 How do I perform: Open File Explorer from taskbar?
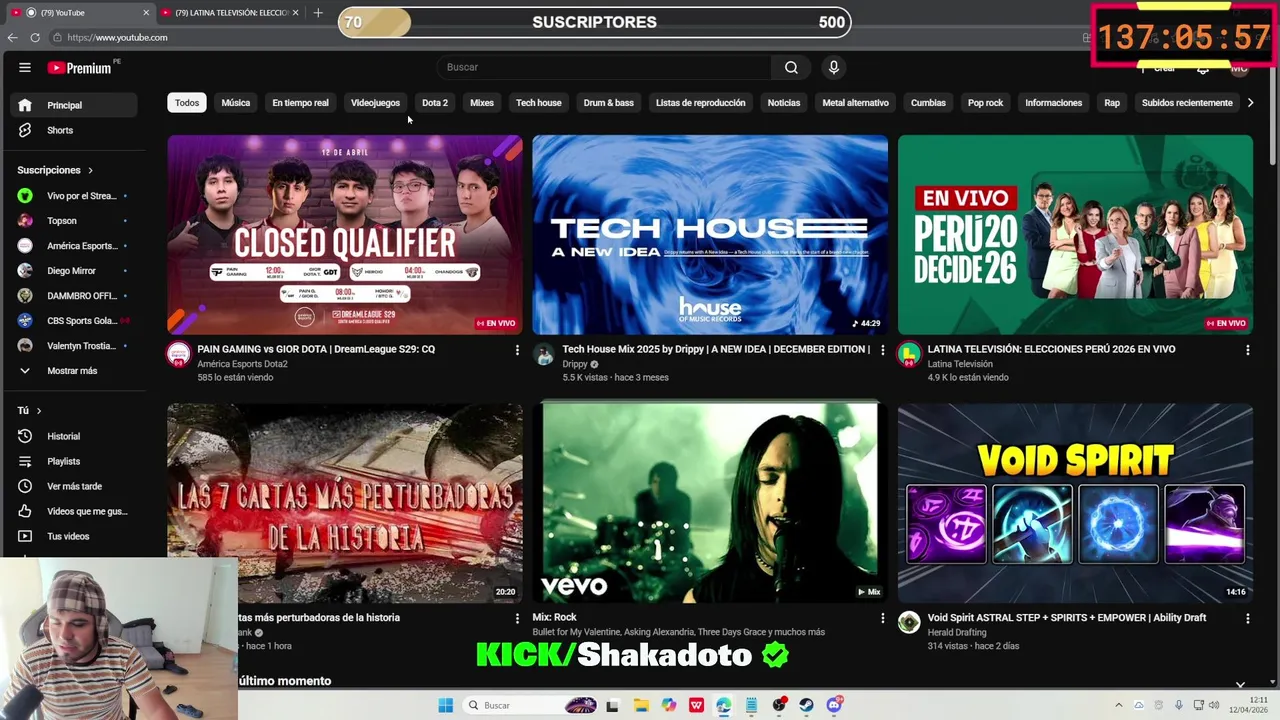[641, 705]
